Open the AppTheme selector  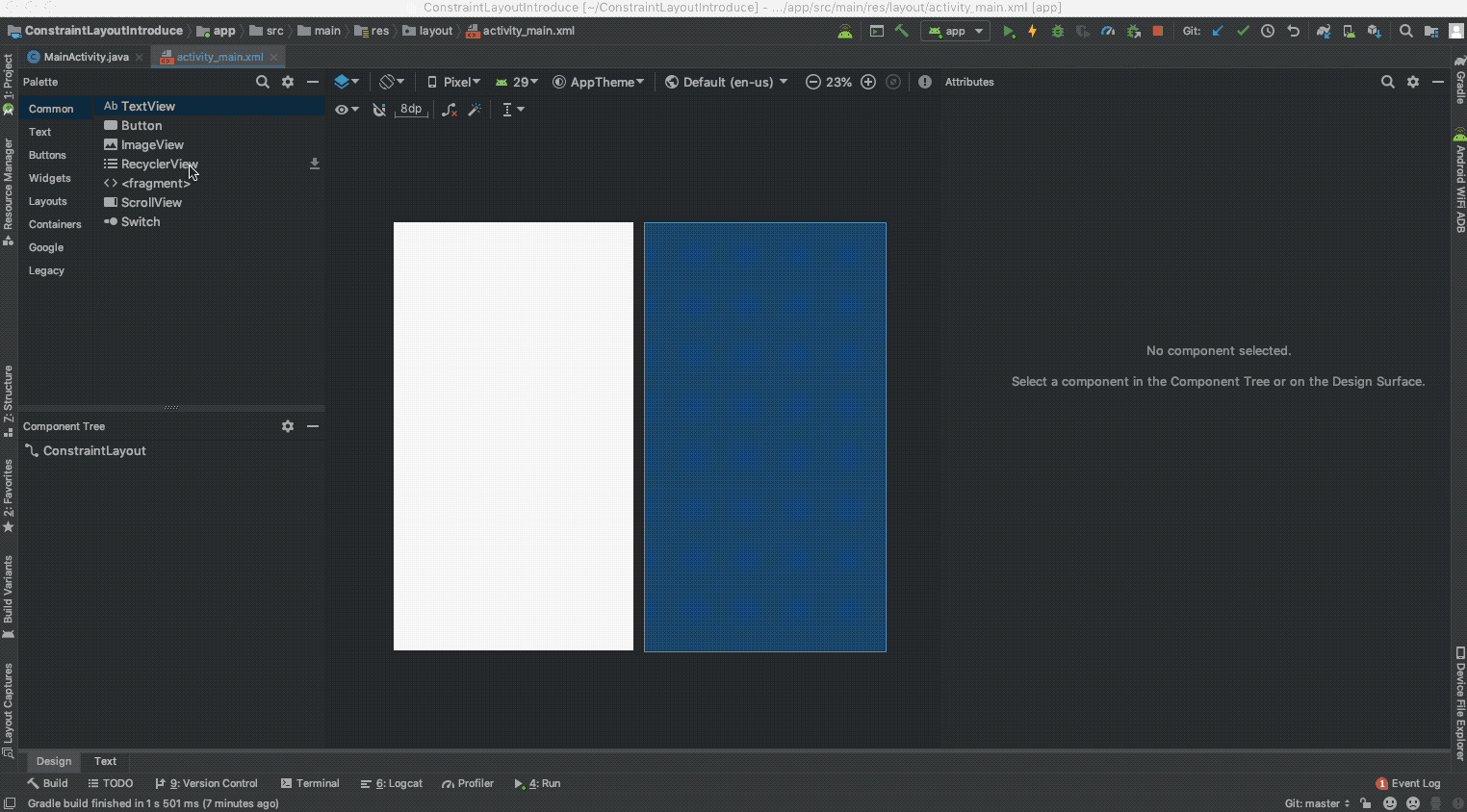tap(599, 82)
